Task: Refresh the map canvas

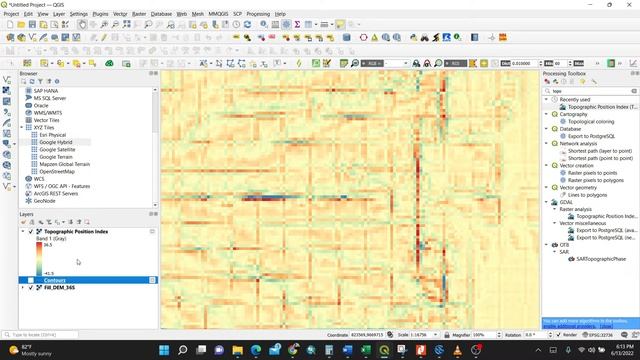Action: point(247,24)
